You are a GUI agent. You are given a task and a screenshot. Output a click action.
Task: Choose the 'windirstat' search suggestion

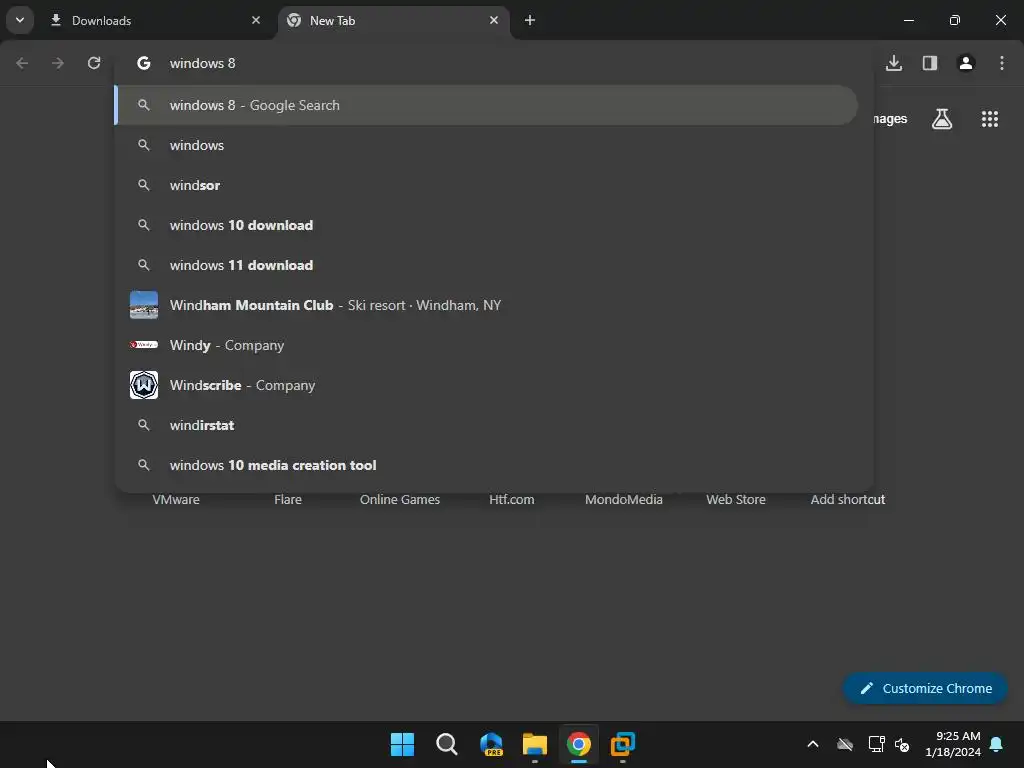click(x=486, y=425)
